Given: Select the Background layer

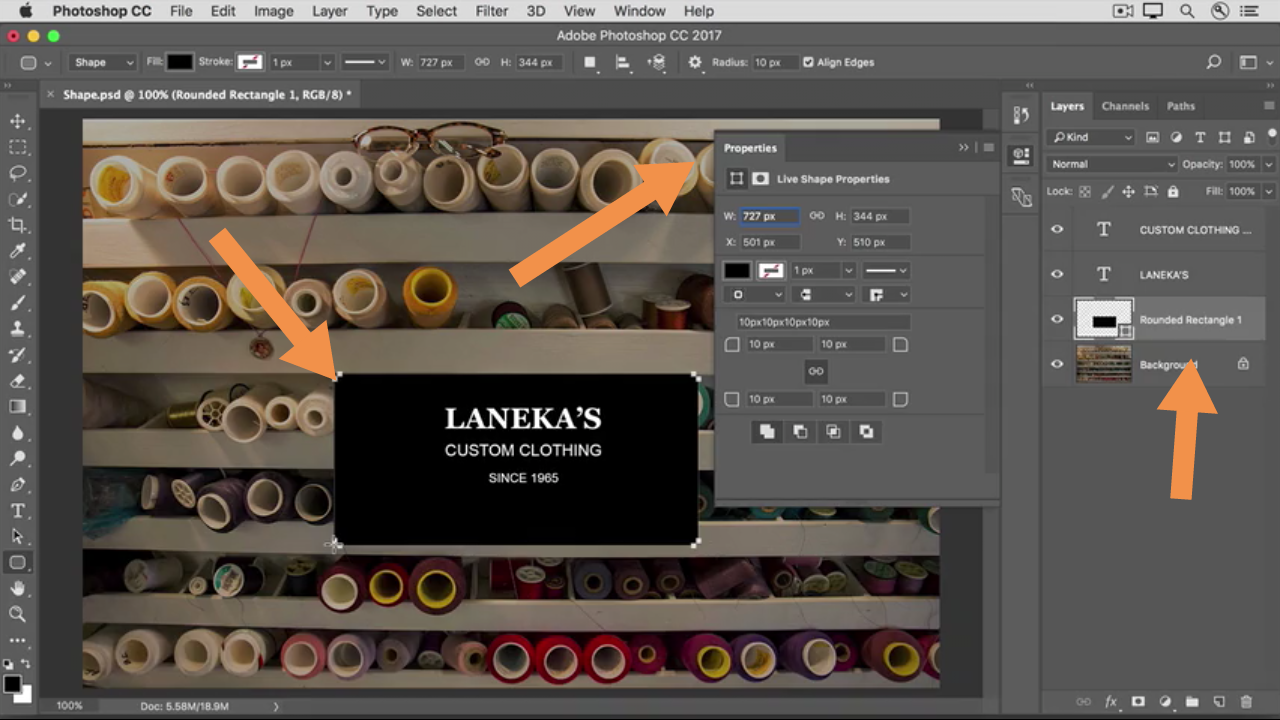Looking at the screenshot, I should tap(1168, 364).
